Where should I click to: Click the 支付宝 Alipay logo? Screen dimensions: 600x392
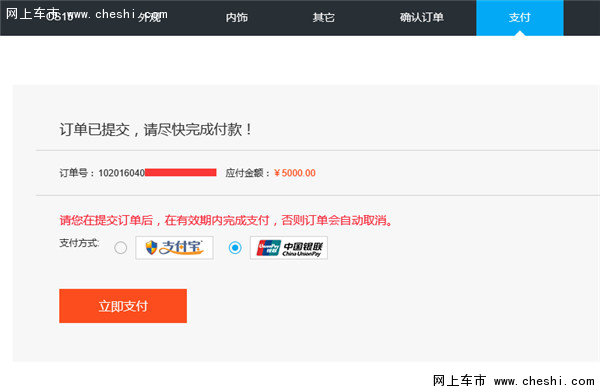coord(174,248)
